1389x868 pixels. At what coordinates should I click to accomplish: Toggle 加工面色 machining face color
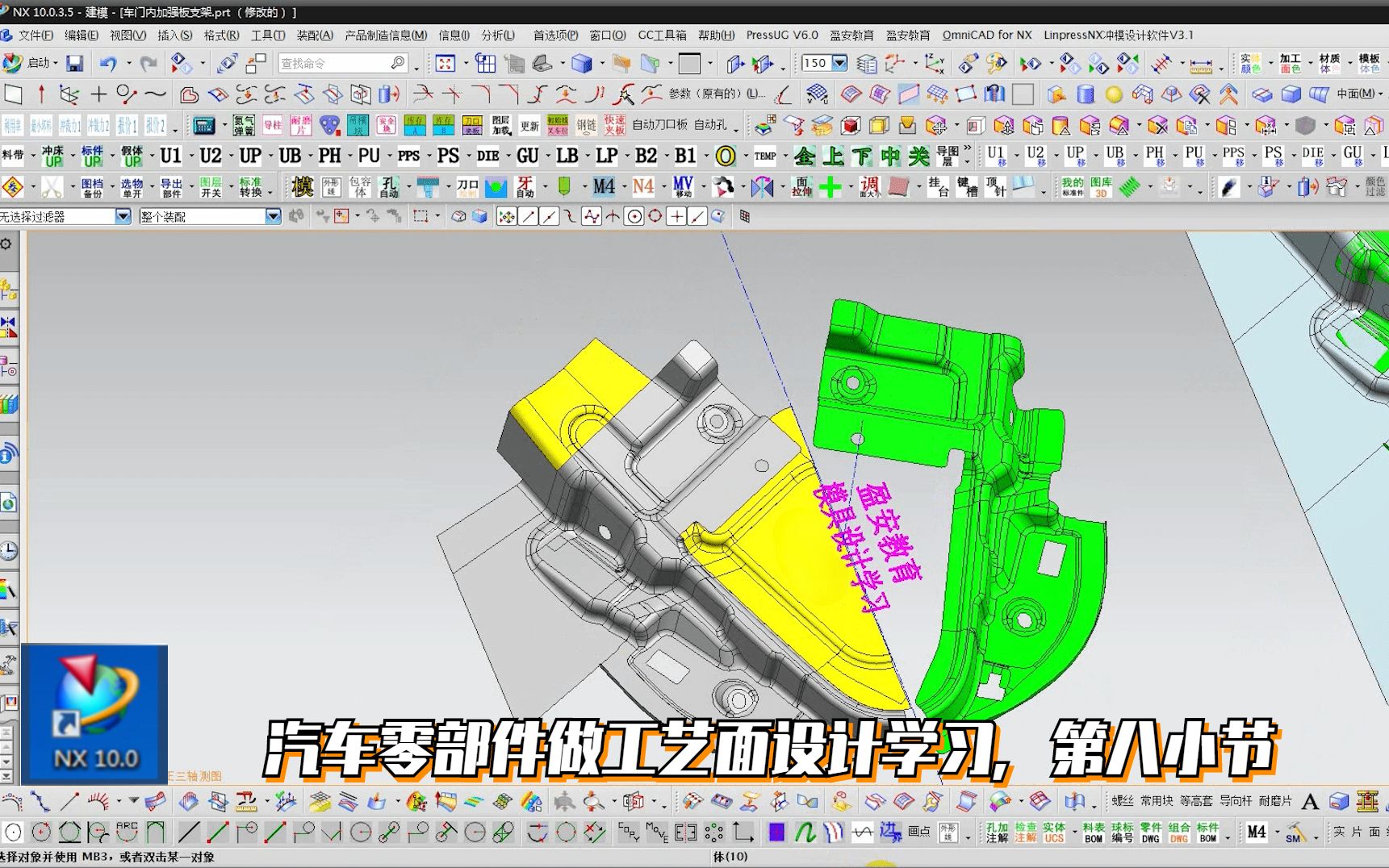click(x=1290, y=62)
